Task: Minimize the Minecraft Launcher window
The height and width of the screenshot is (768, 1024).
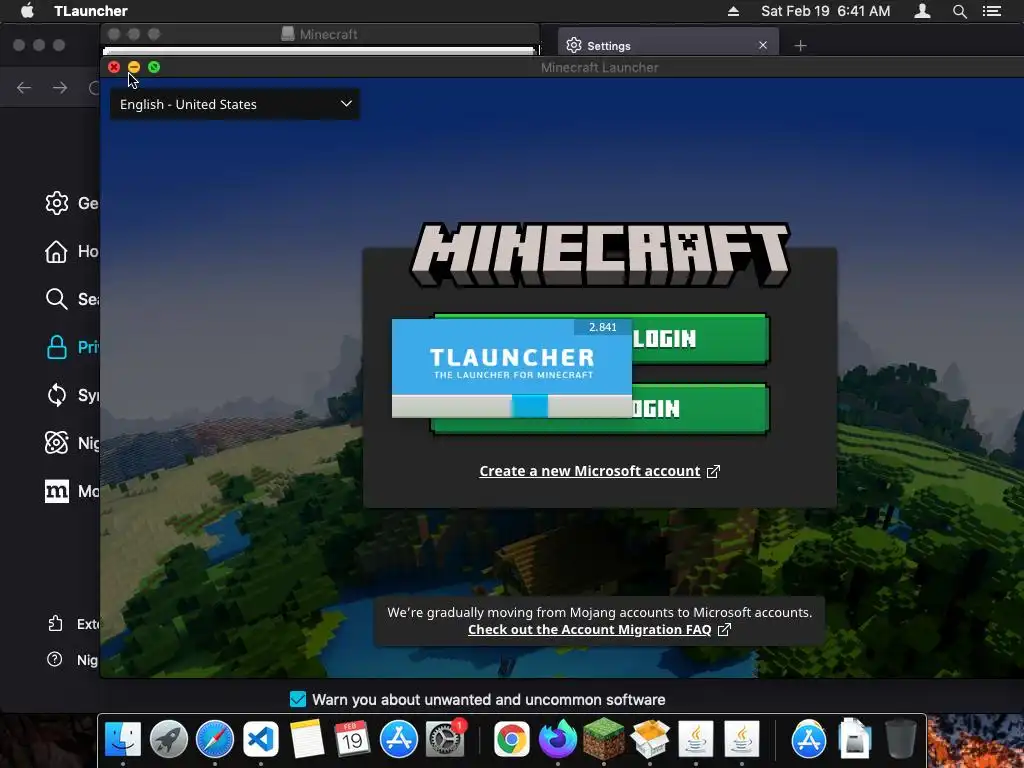Action: [134, 67]
